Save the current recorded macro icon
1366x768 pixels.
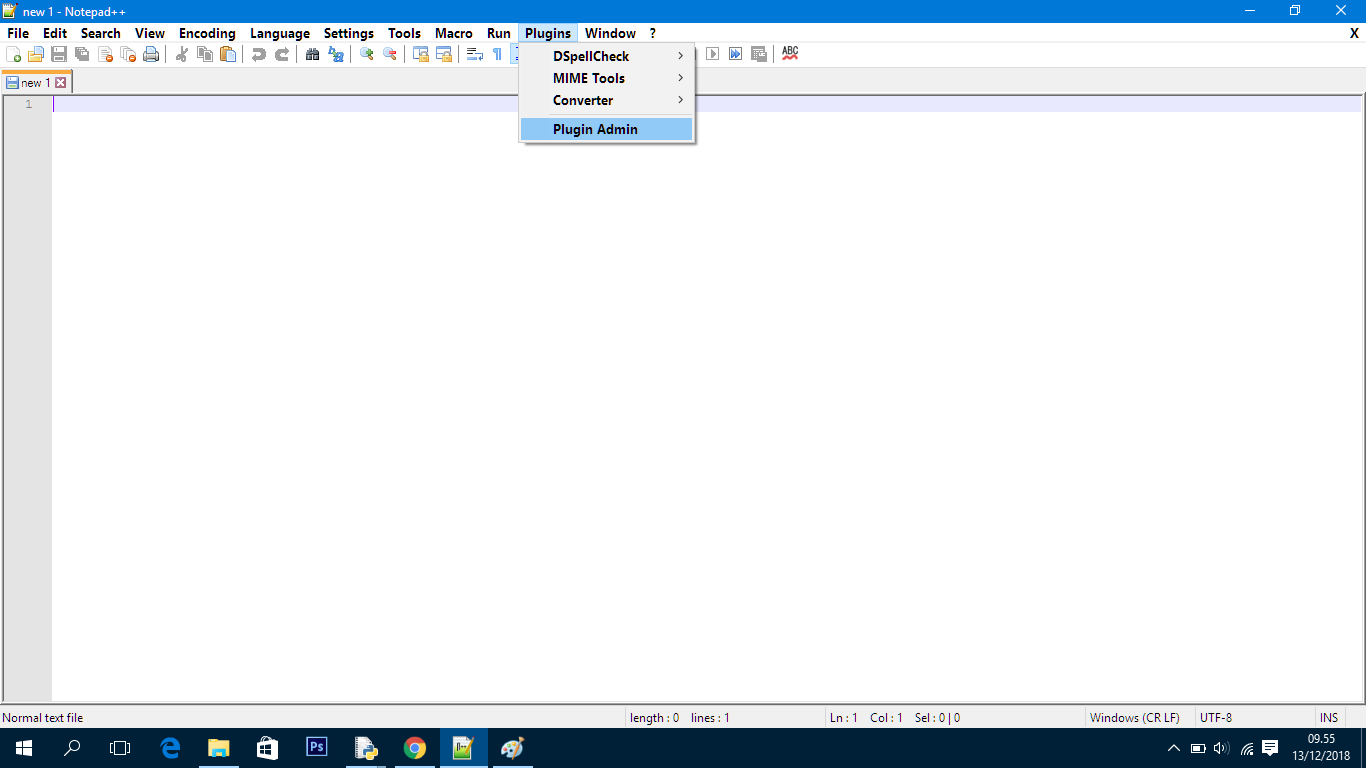coord(759,54)
